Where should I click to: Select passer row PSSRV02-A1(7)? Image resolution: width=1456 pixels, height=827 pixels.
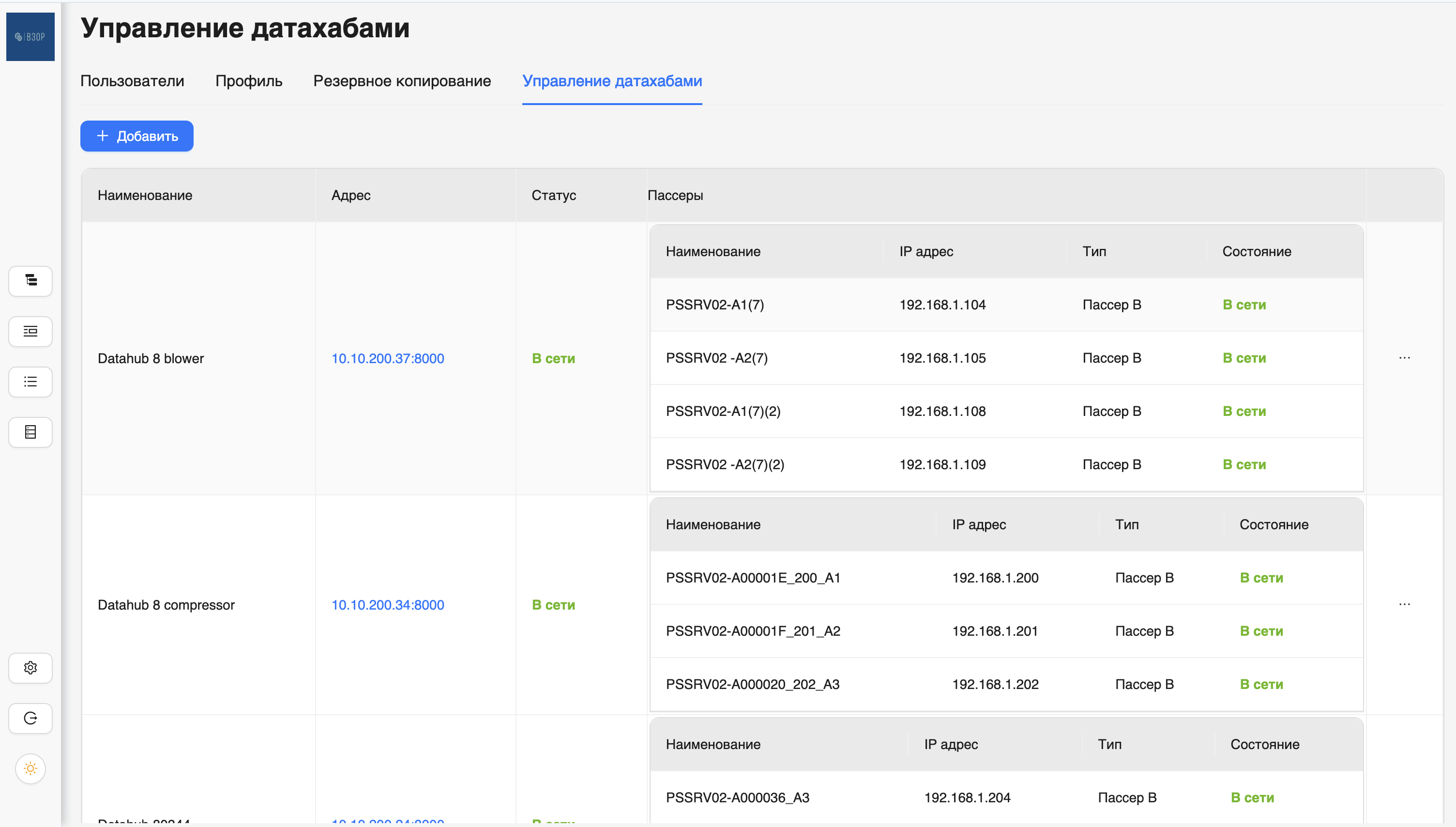[714, 305]
